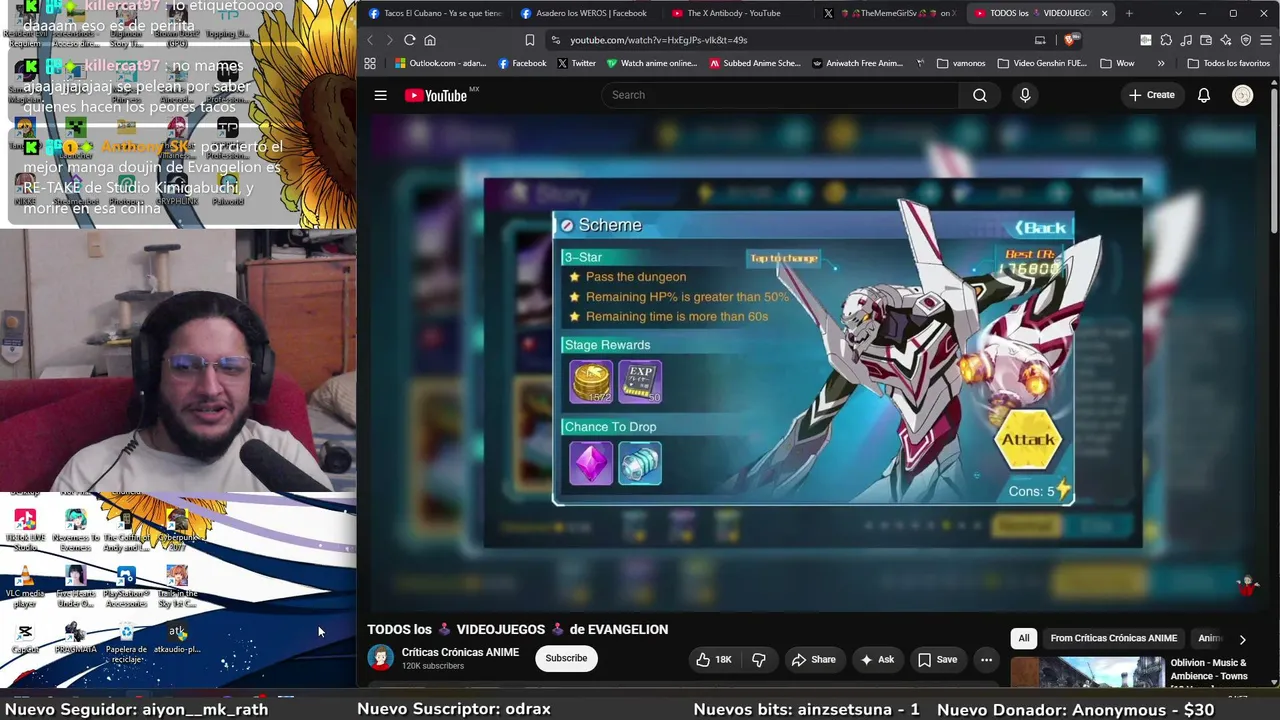The height and width of the screenshot is (720, 1280).
Task: Open the Create button menu
Action: point(1151,95)
